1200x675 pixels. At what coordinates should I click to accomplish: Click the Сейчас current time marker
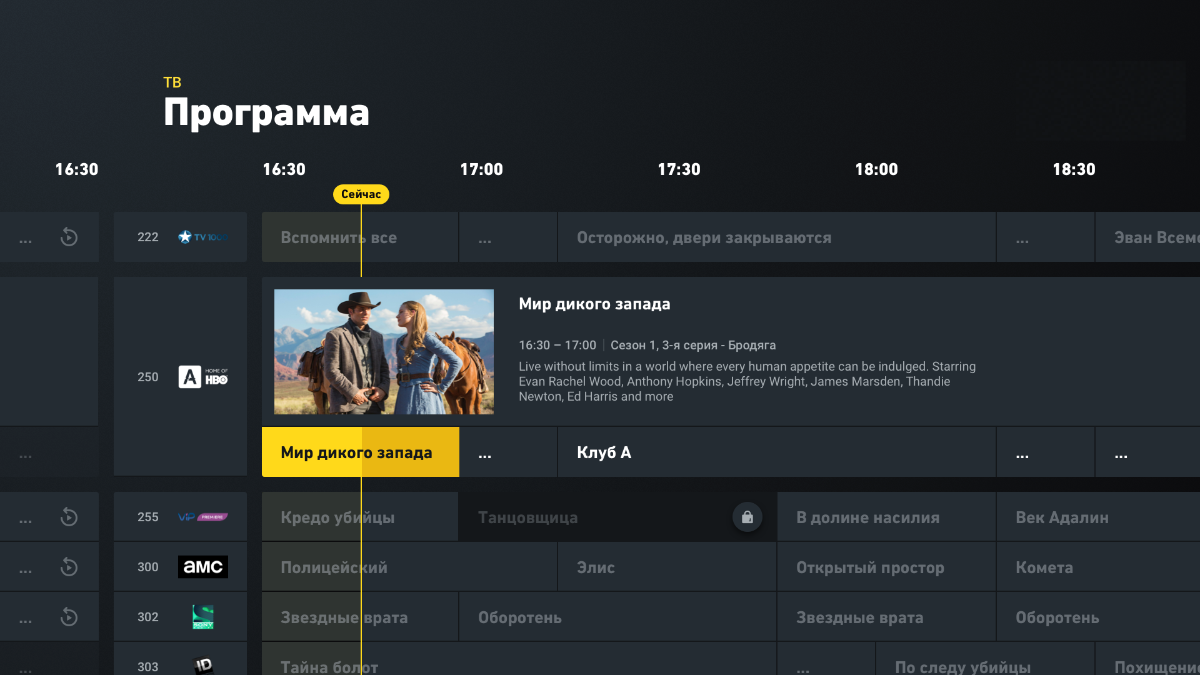tap(361, 194)
